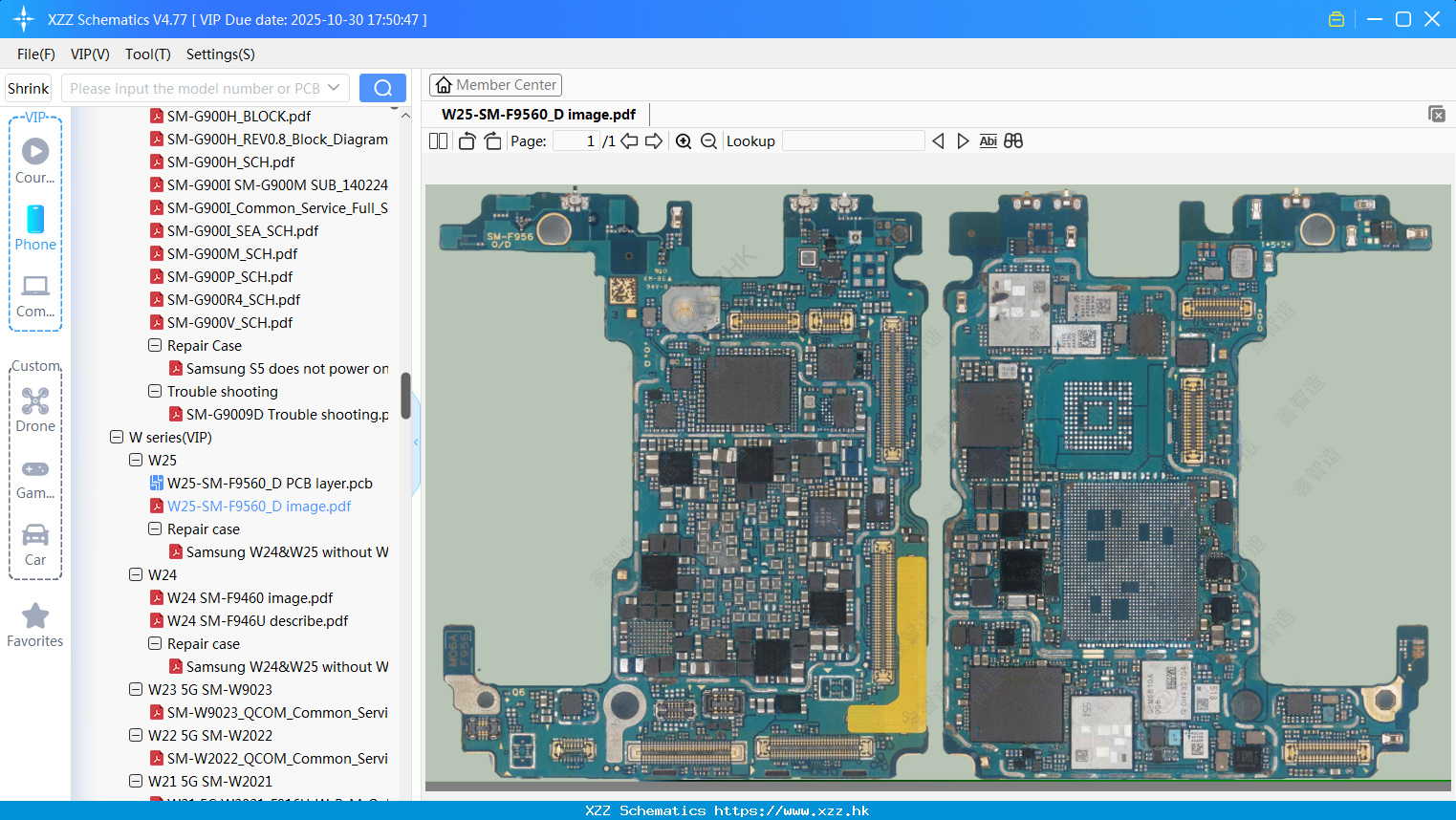The image size is (1456, 820).
Task: Collapse W21 5G SM-W2021 node
Action: click(136, 781)
